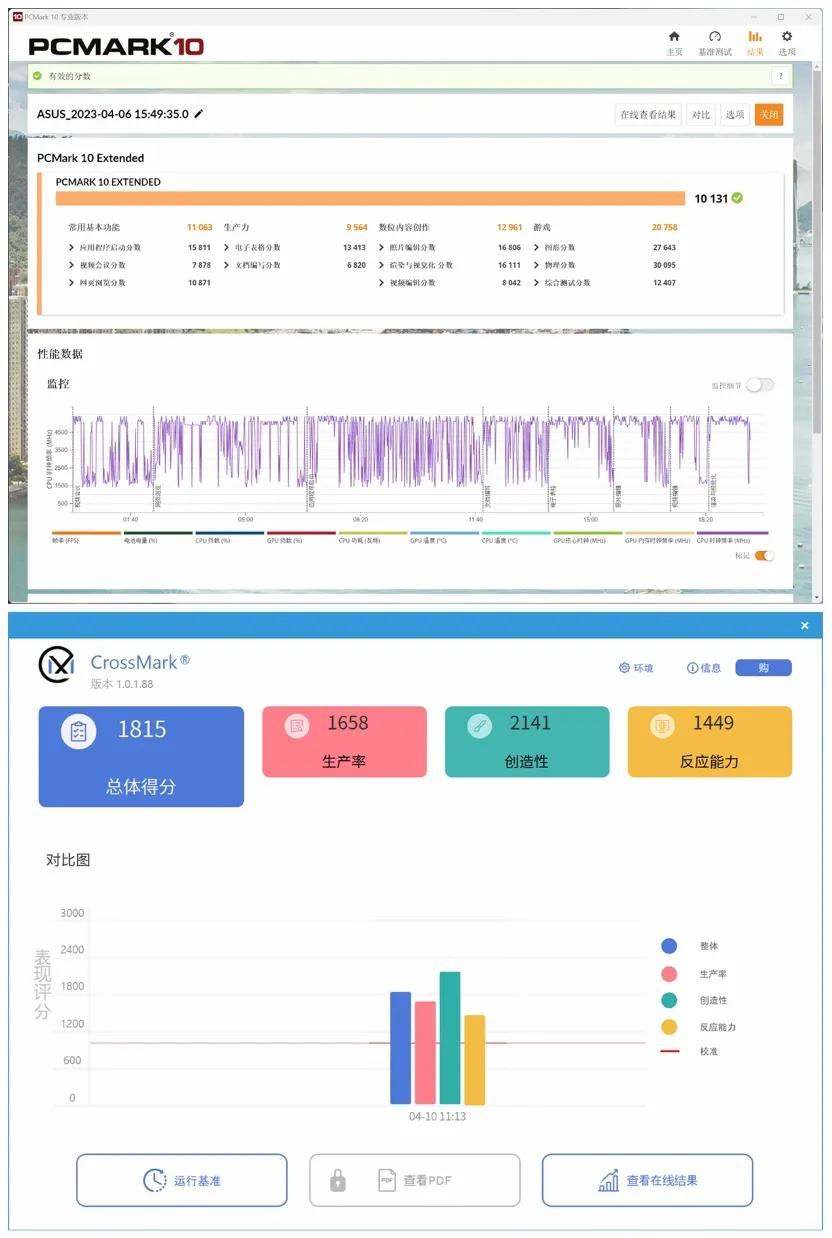Click the CrossMark logo icon

coord(57,665)
